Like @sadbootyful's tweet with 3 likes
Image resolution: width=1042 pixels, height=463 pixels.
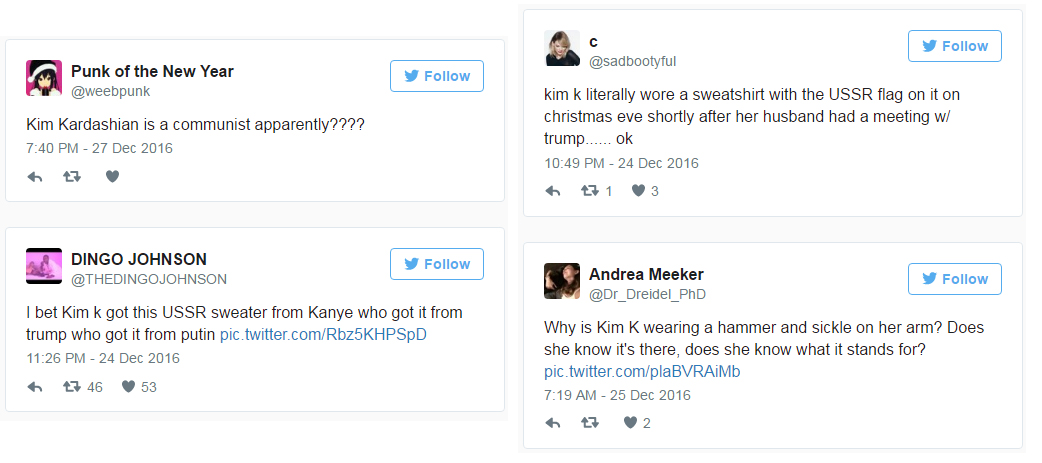(637, 191)
